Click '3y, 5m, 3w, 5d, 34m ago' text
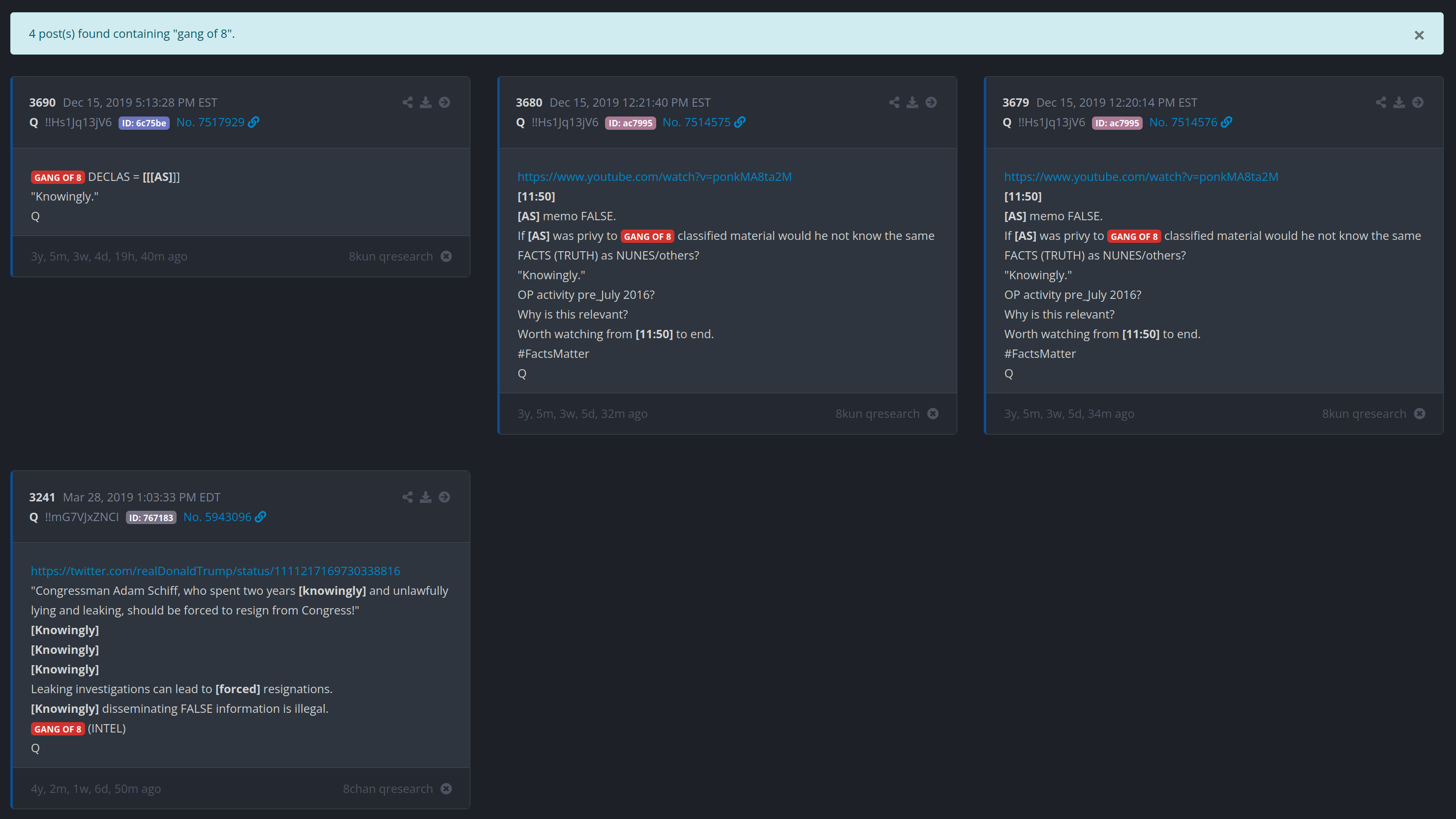The height and width of the screenshot is (819, 1456). click(1069, 413)
